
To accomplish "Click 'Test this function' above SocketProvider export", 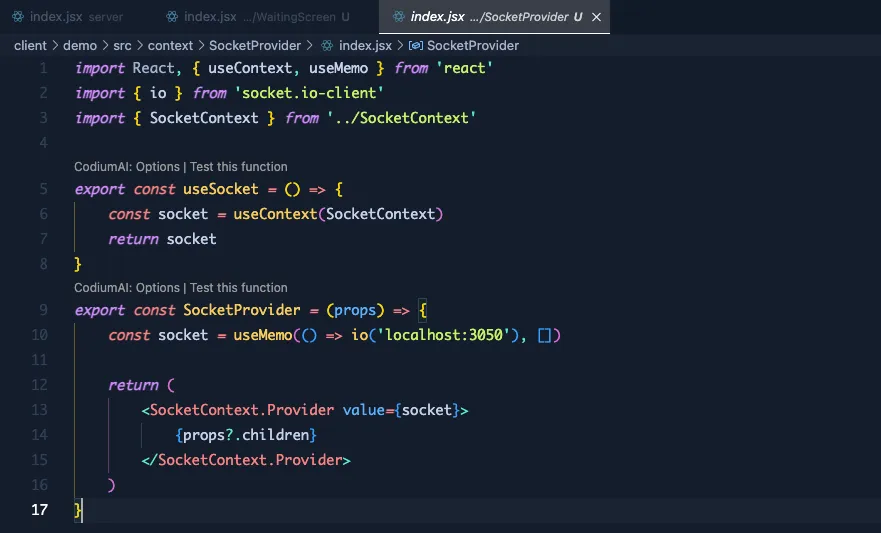I will coord(238,288).
